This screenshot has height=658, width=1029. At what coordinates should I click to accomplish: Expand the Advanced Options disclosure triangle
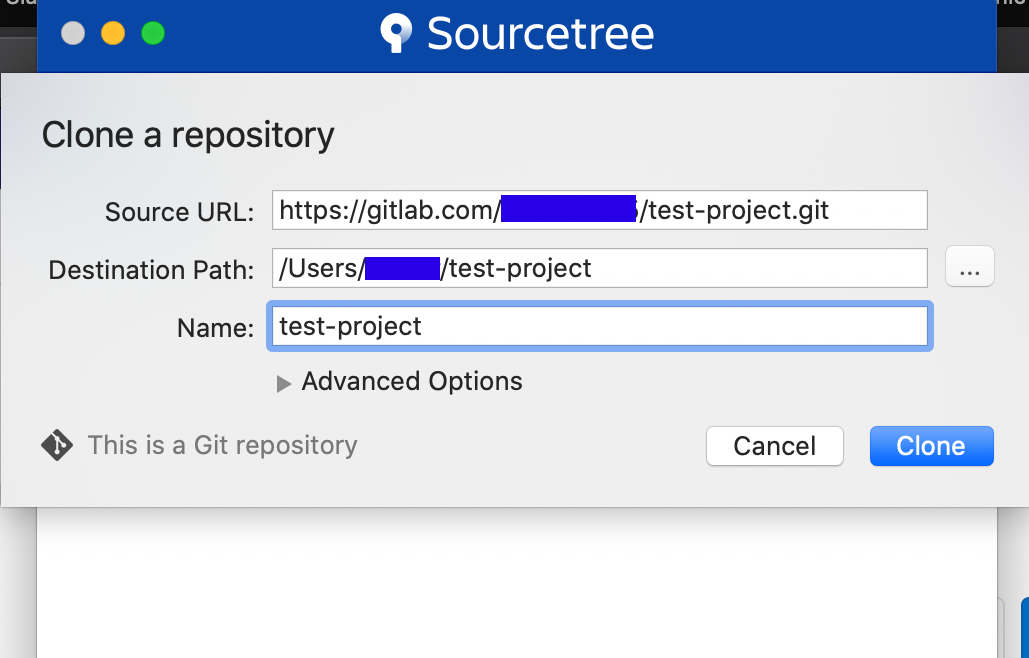[x=284, y=383]
